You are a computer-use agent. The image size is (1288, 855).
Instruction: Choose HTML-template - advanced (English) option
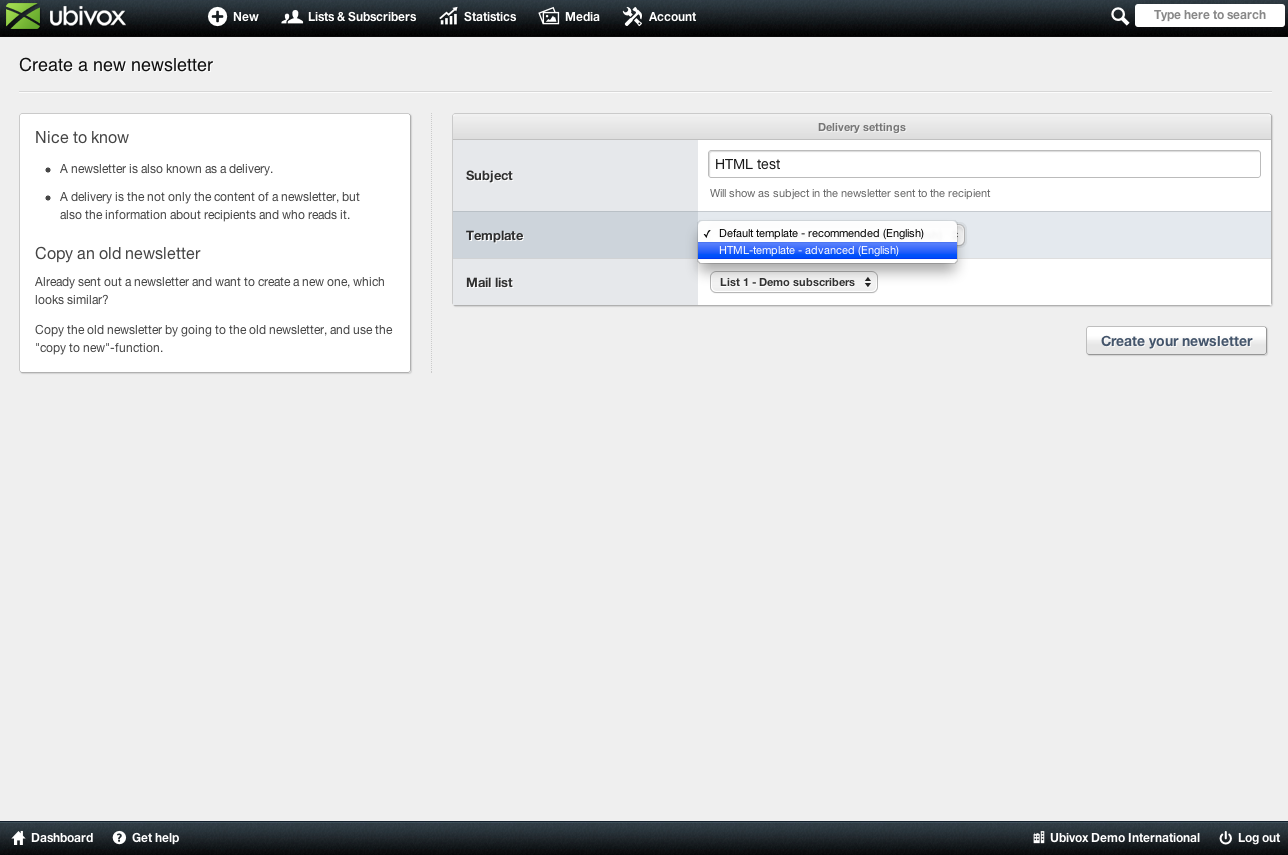[827, 251]
